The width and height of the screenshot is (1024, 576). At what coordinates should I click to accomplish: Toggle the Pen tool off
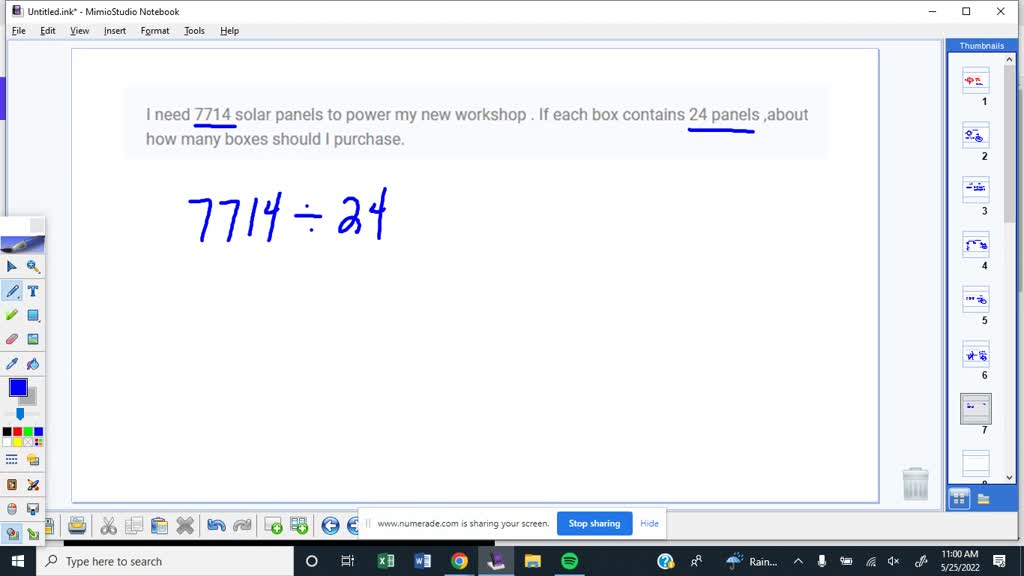(x=11, y=293)
